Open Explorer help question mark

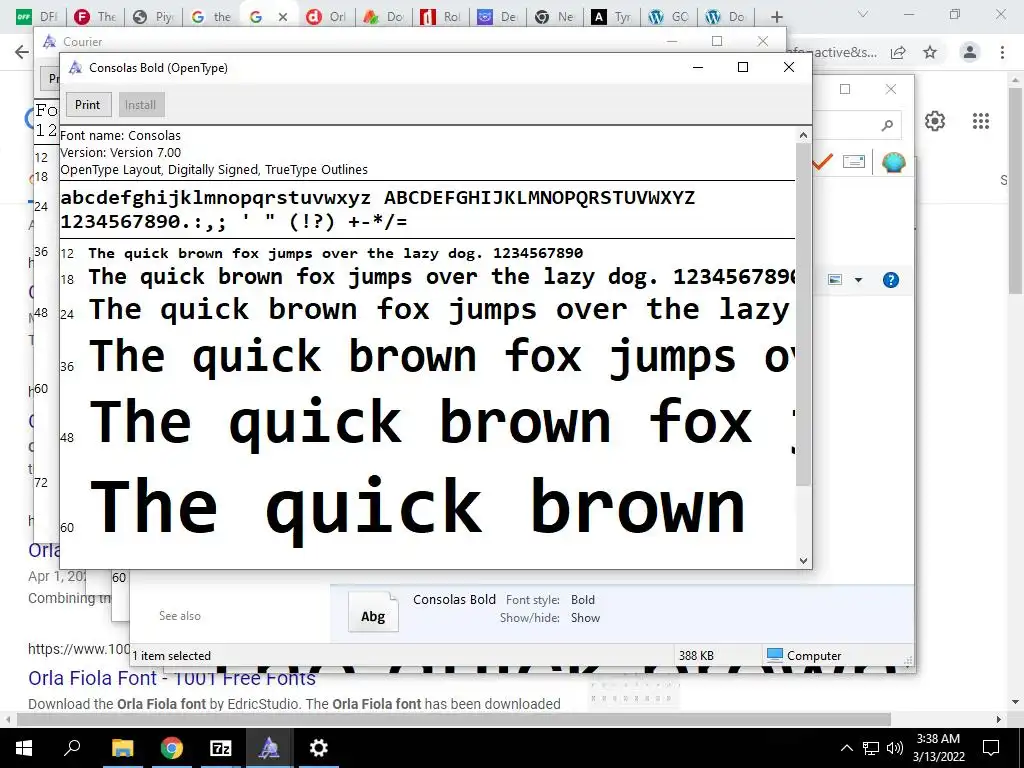tap(891, 280)
